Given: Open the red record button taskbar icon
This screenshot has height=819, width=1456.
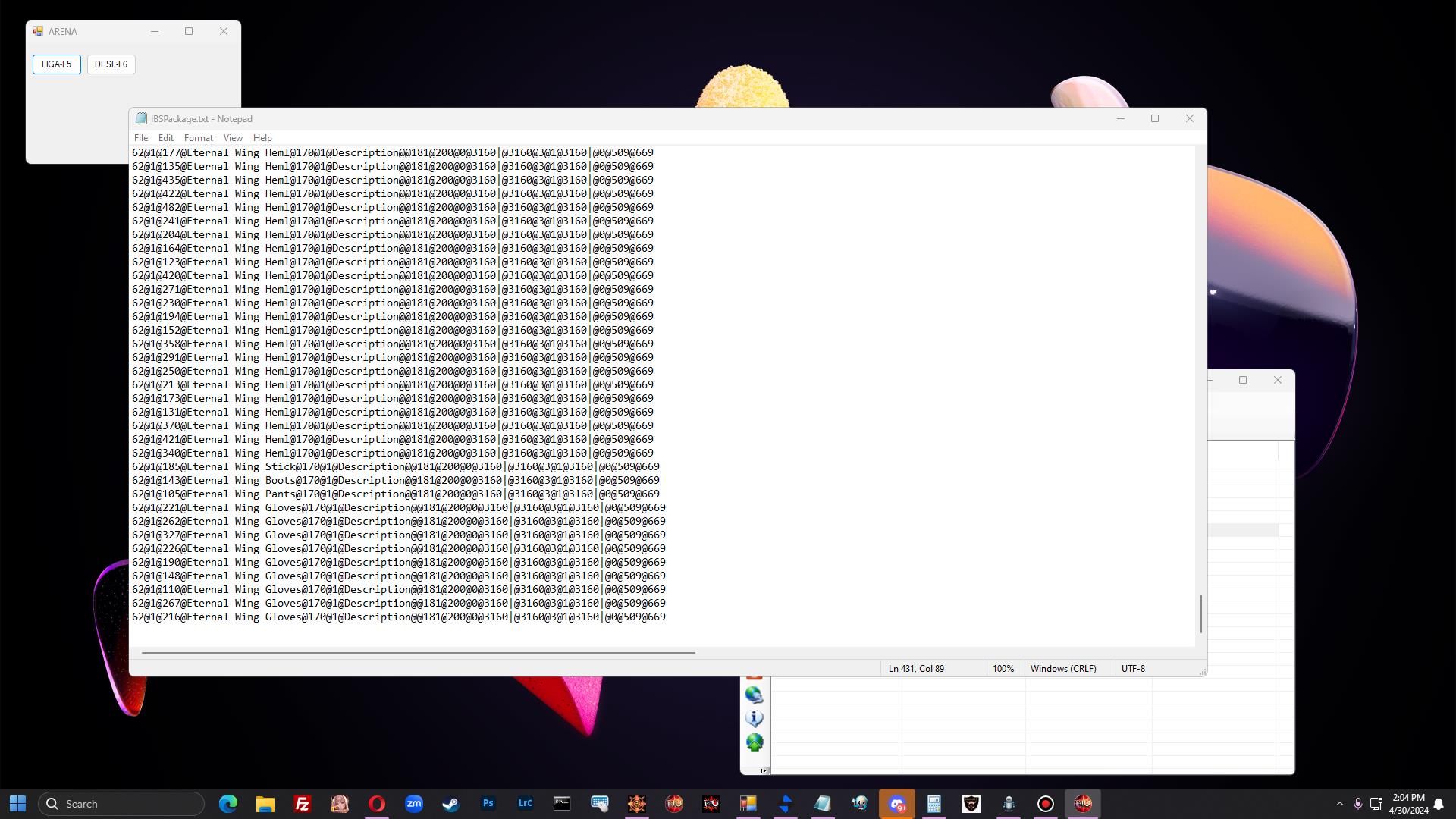Looking at the screenshot, I should coord(1046,804).
